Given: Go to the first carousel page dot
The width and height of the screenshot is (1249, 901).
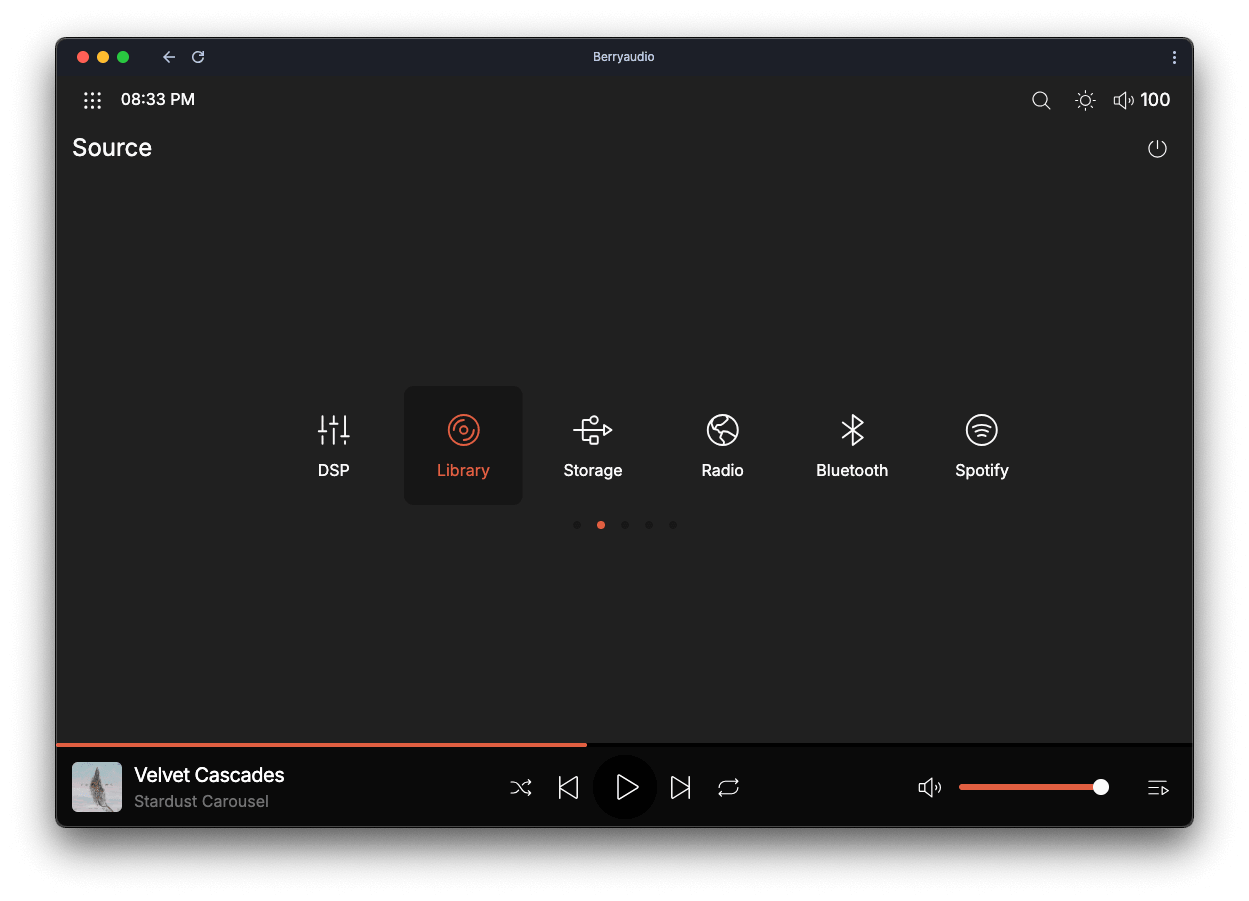Looking at the screenshot, I should (577, 525).
